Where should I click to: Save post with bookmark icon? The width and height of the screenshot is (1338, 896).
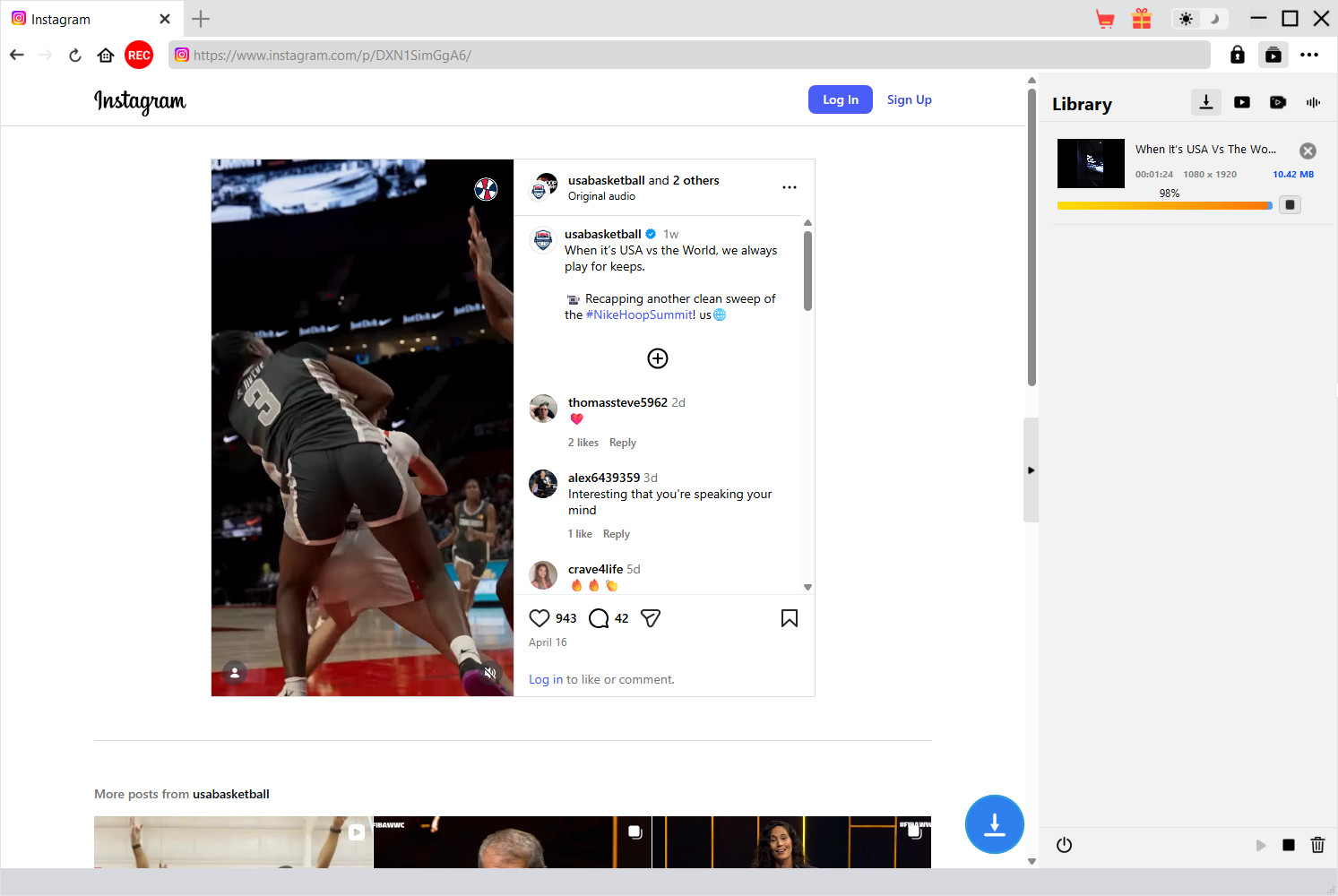pos(790,618)
